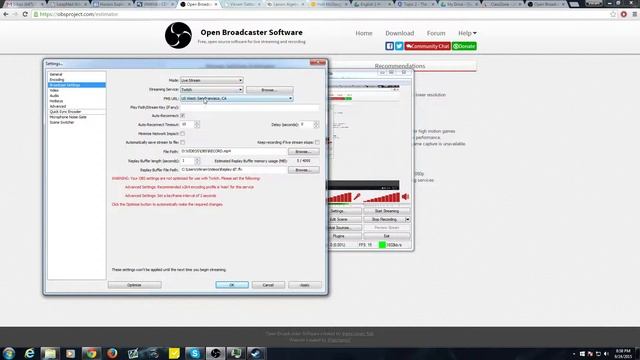640x360 pixels.
Task: Click Exit in OBS window
Action: [387, 236]
